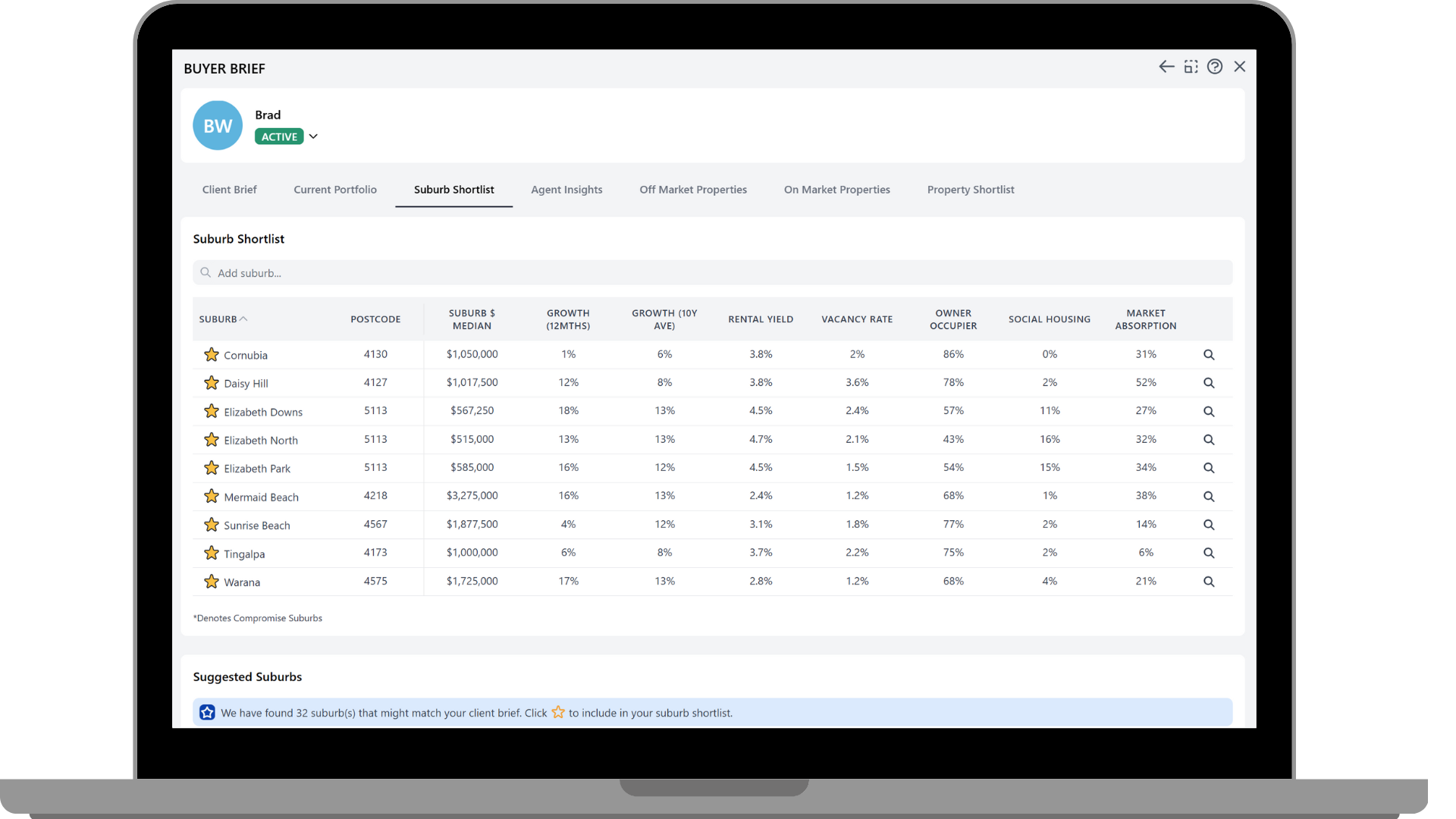Open the help question mark icon
Viewport: 1456px width, 819px height.
1215,67
